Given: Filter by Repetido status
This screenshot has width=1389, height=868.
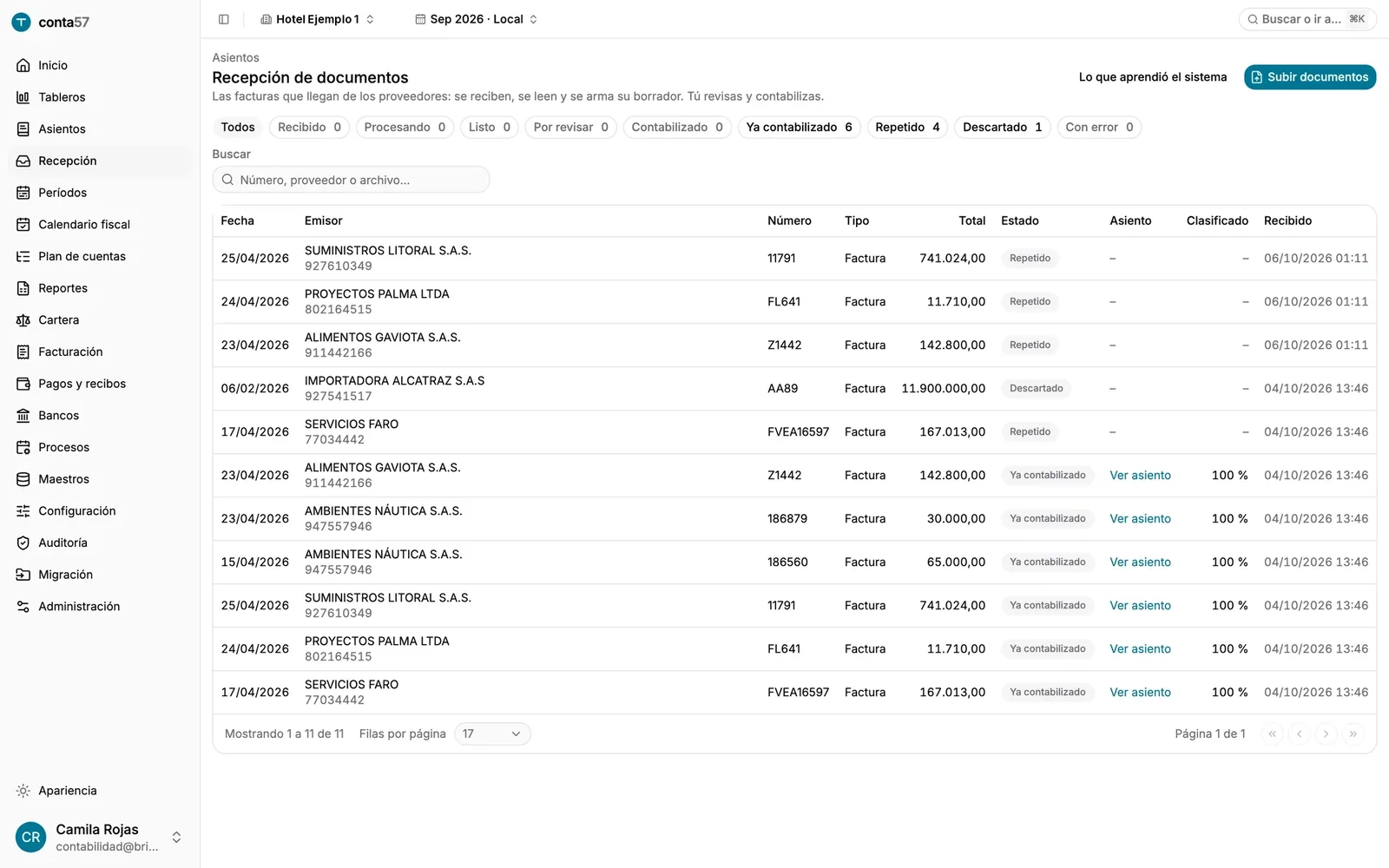Looking at the screenshot, I should (x=907, y=128).
